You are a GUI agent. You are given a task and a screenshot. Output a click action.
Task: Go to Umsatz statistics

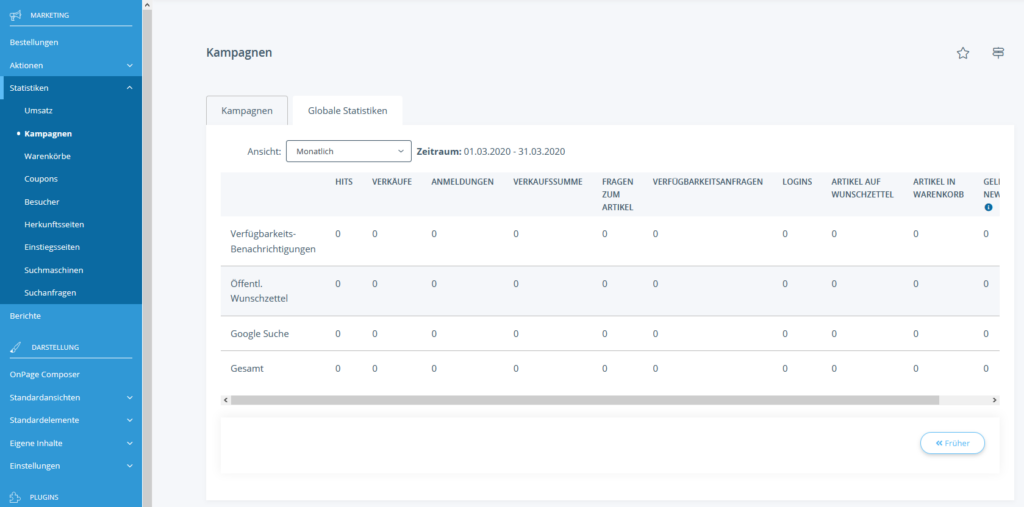[40, 110]
